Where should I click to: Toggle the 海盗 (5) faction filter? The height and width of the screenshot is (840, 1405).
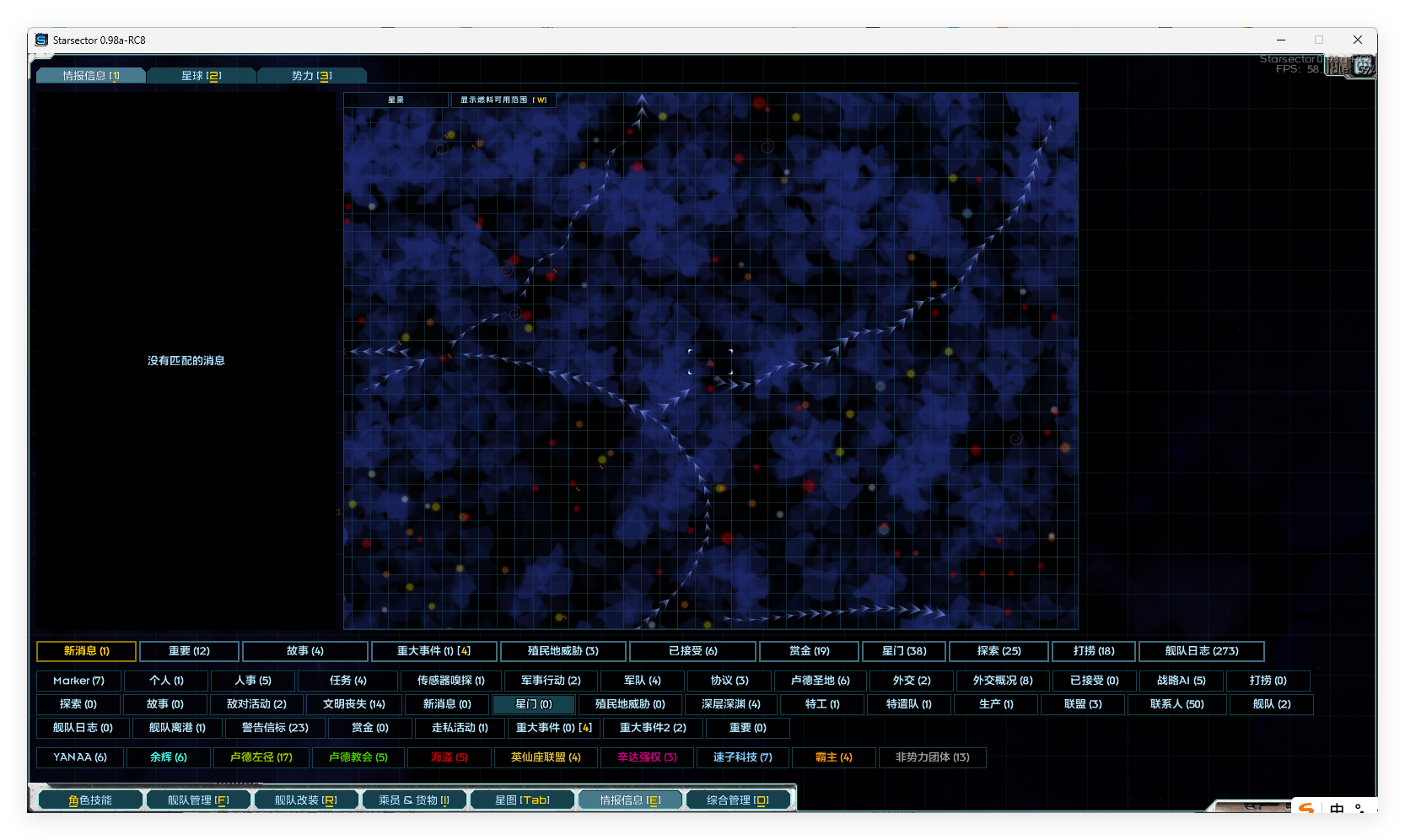[449, 757]
